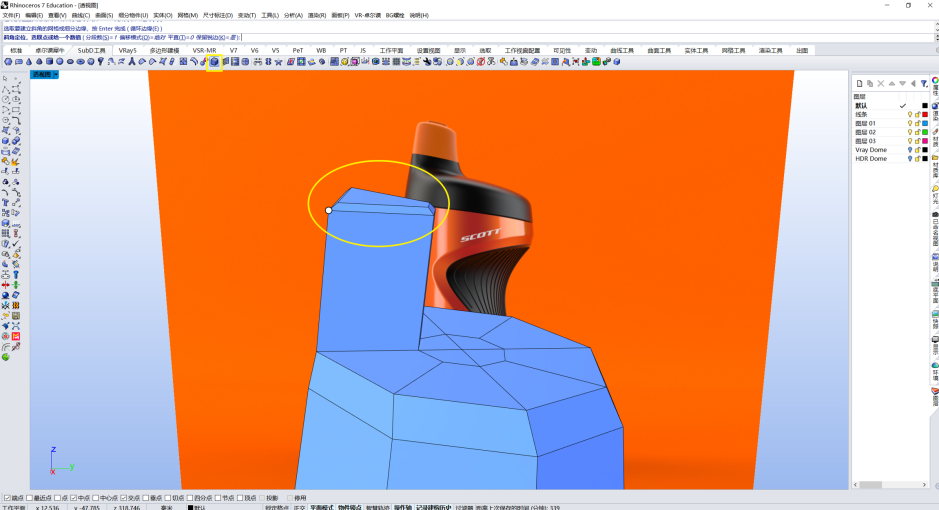Image resolution: width=939 pixels, height=510 pixels.
Task: Open the 透视图 viewport title dropdown arrow
Action: coord(56,75)
